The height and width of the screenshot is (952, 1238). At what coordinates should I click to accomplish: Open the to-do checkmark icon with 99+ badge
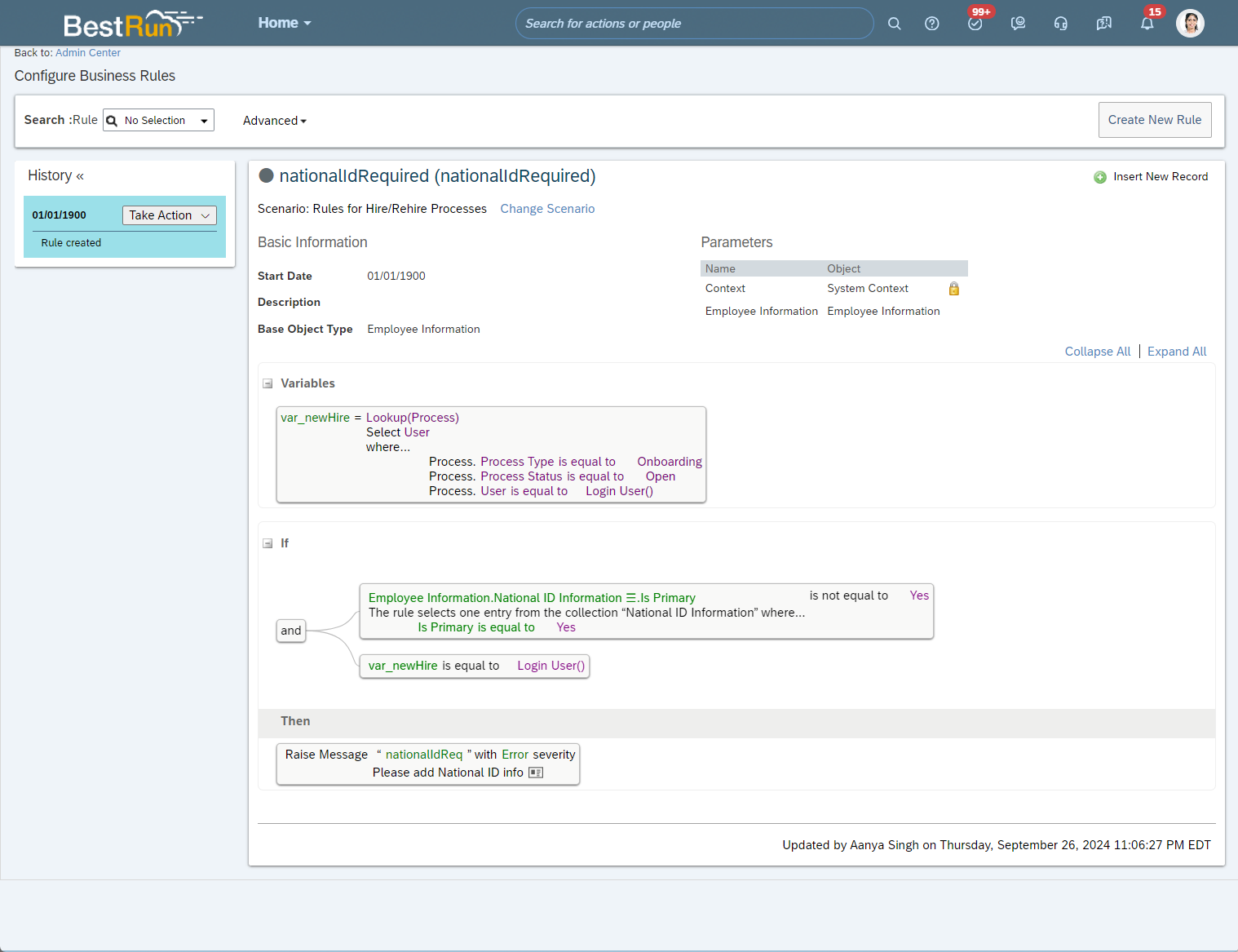click(975, 24)
